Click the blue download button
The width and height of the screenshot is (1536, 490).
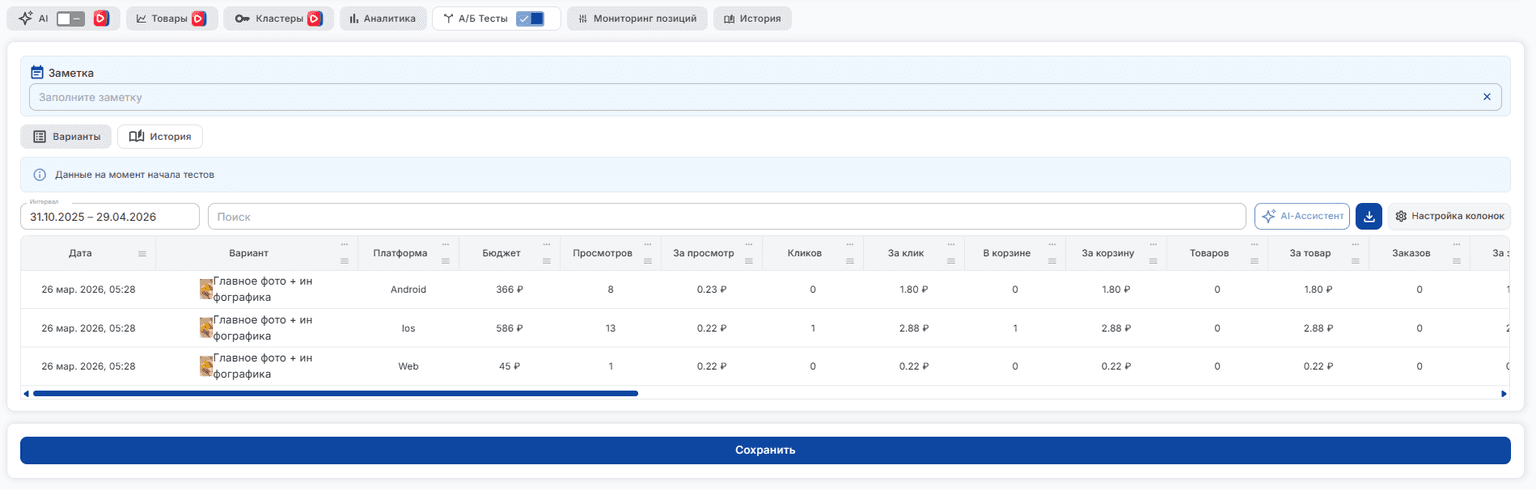click(x=1369, y=216)
